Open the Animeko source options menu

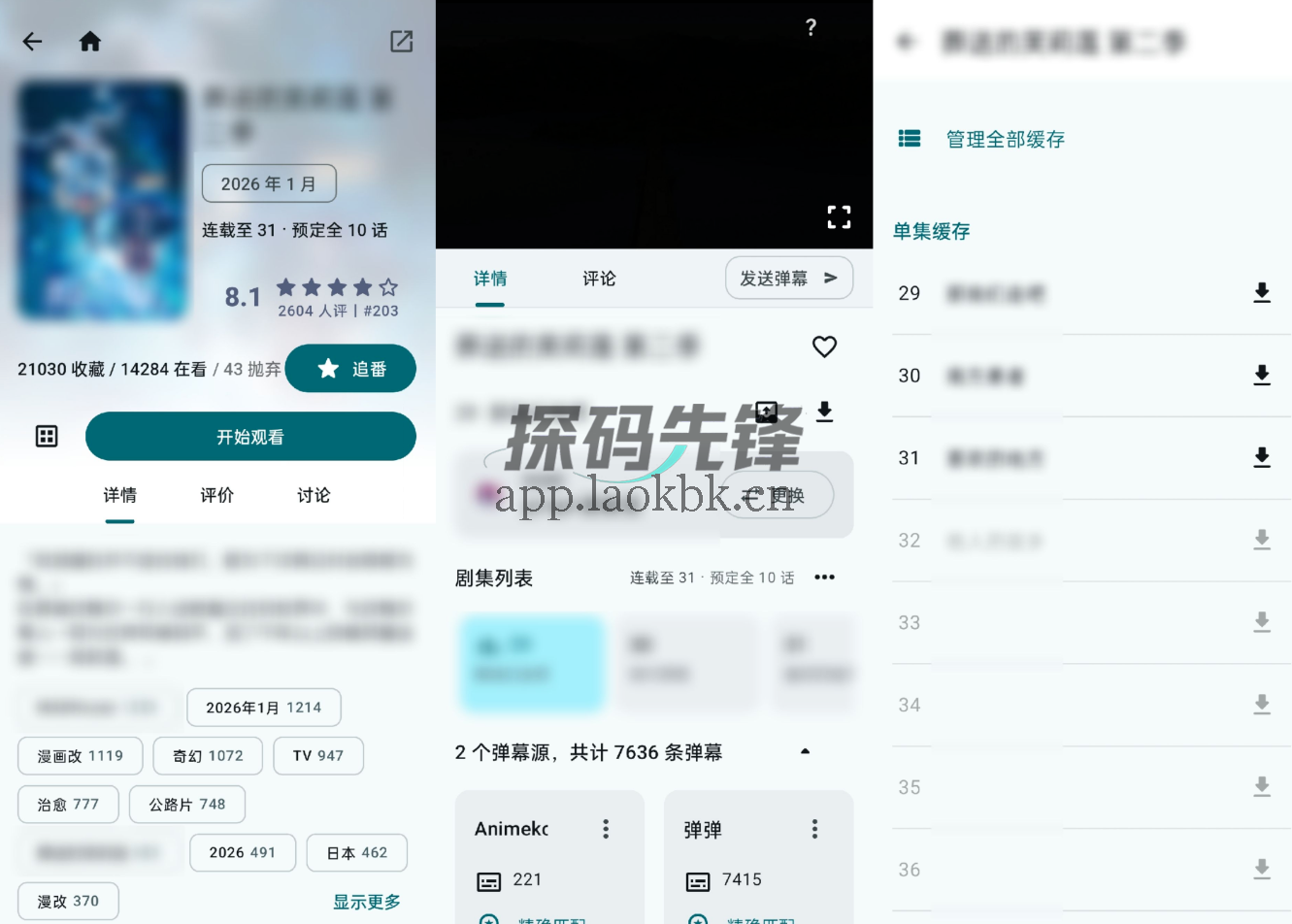(x=606, y=829)
